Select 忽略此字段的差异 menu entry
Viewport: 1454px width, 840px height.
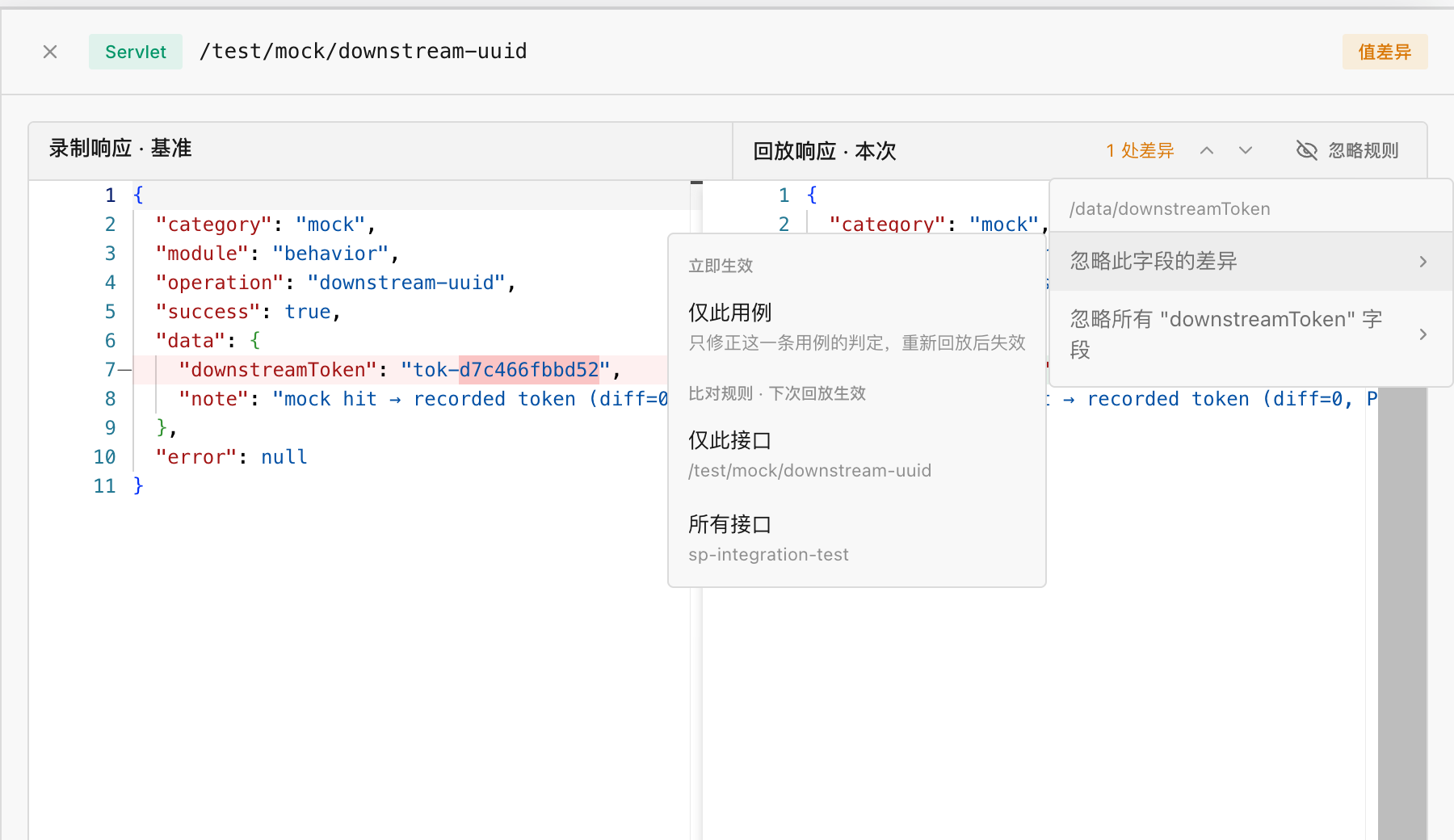[x=1250, y=262]
